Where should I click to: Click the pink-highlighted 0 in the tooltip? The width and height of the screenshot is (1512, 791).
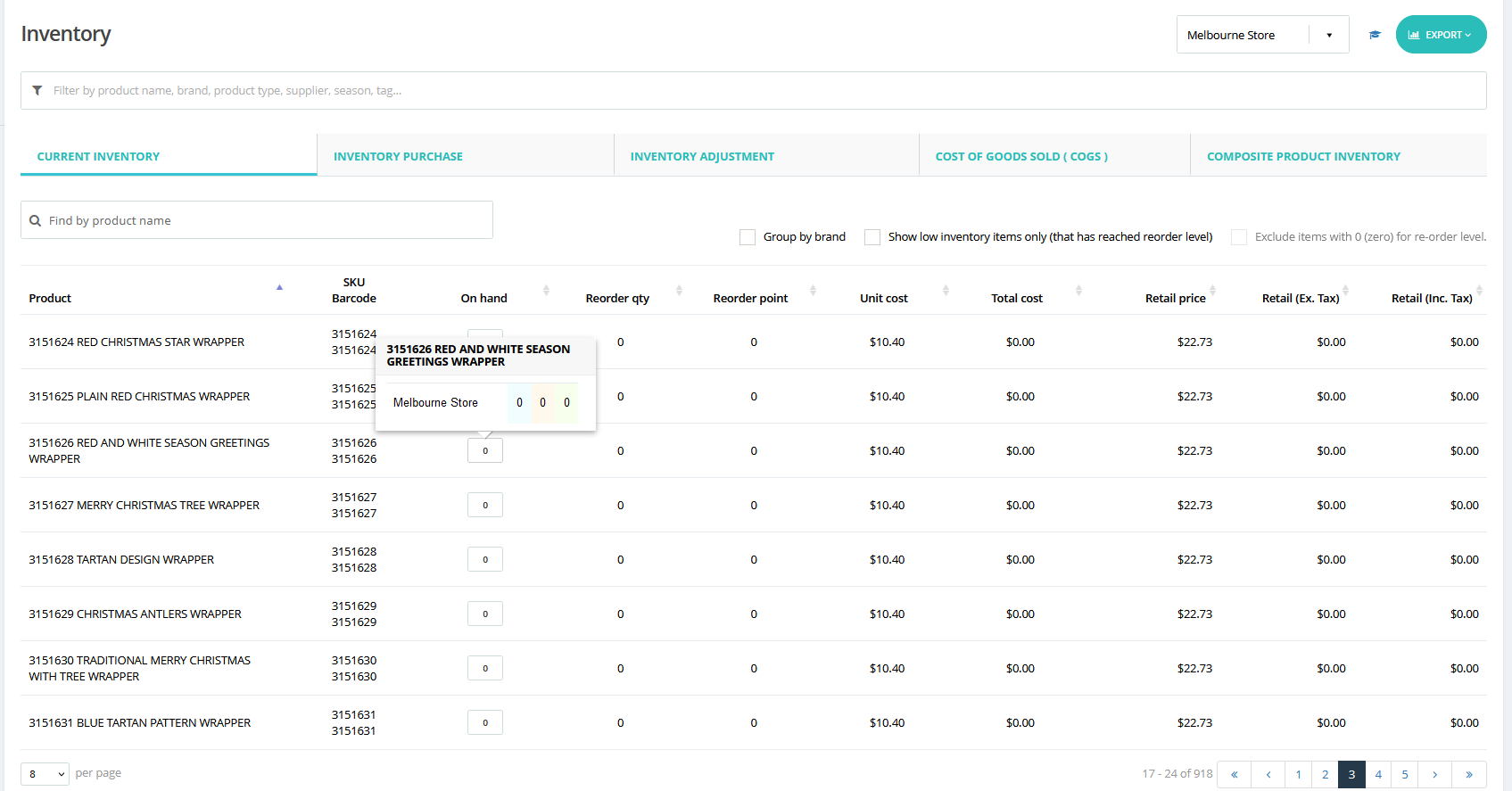coord(542,402)
